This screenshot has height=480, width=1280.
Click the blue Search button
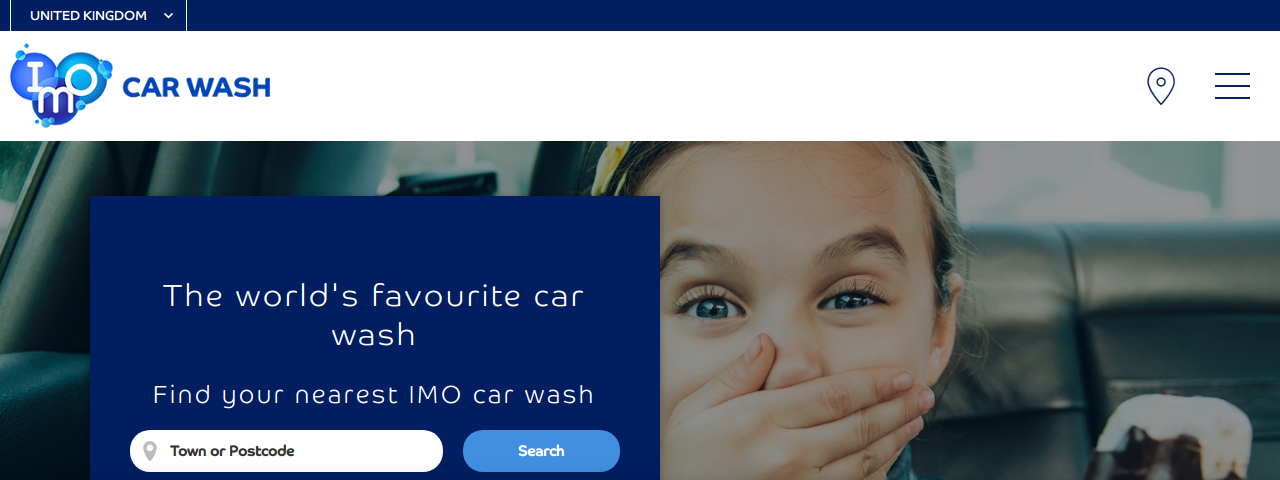(x=541, y=451)
